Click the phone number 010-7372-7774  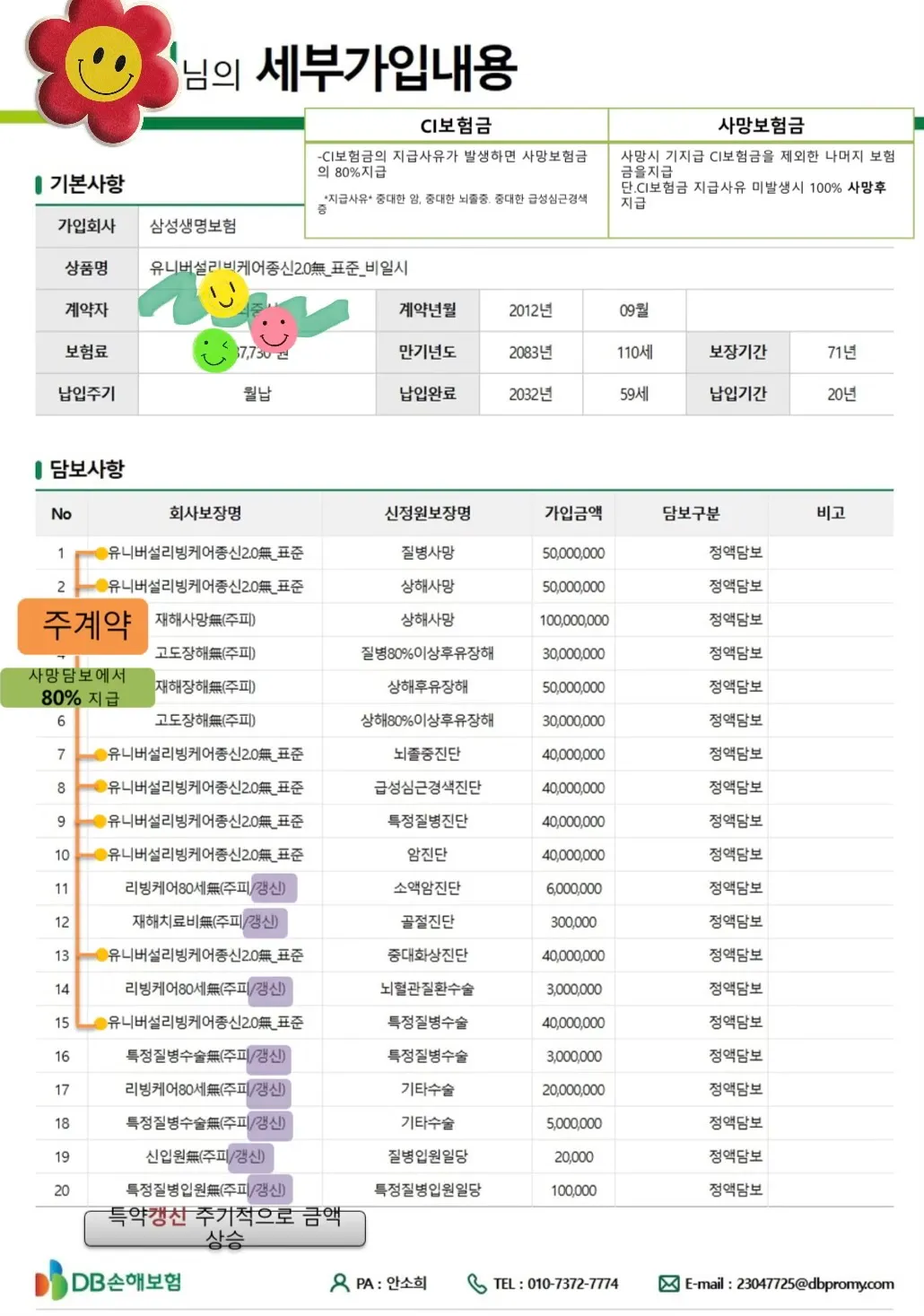tap(572, 1284)
